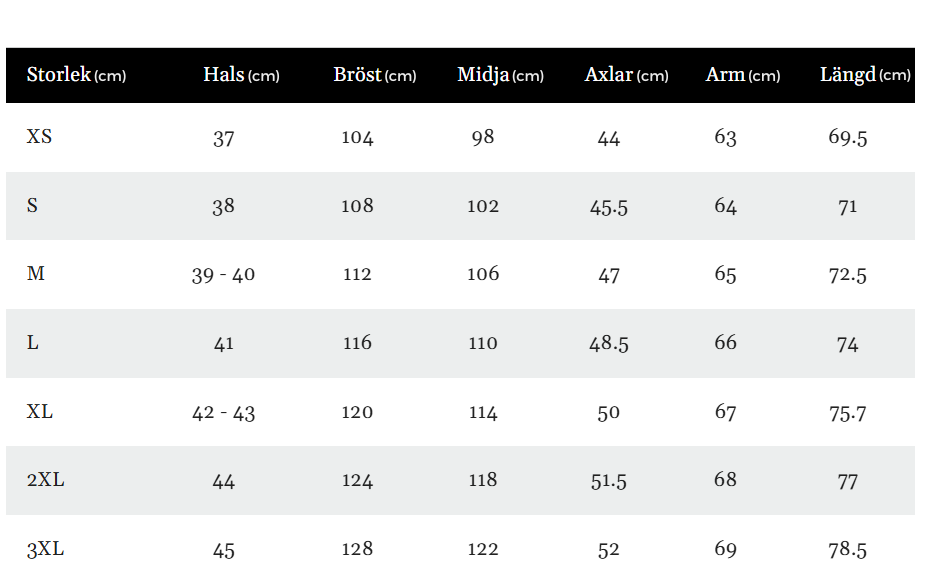Click the 39 - 40 neck value
Viewport: 925px width, 579px height.
pos(223,275)
